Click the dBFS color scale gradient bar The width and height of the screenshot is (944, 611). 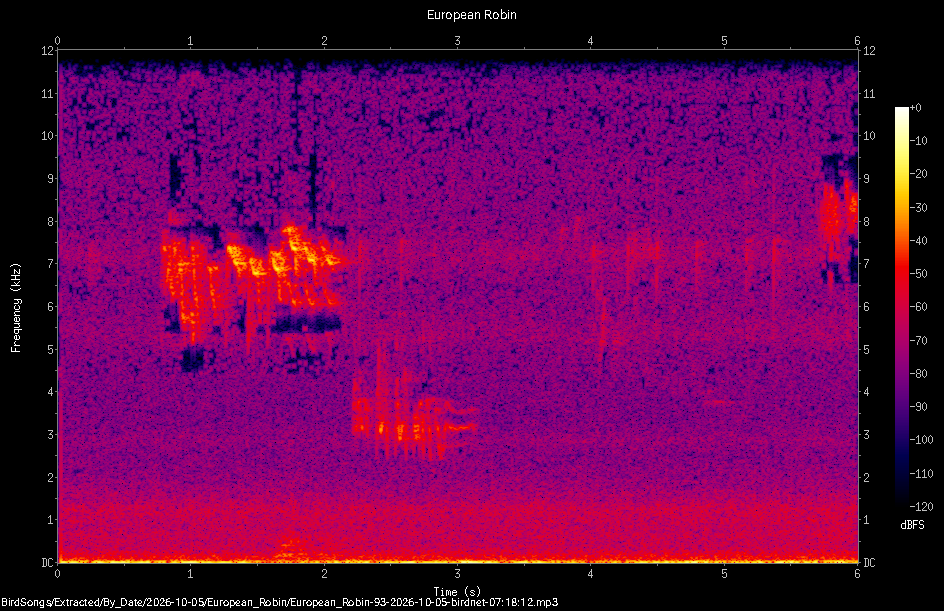point(901,307)
